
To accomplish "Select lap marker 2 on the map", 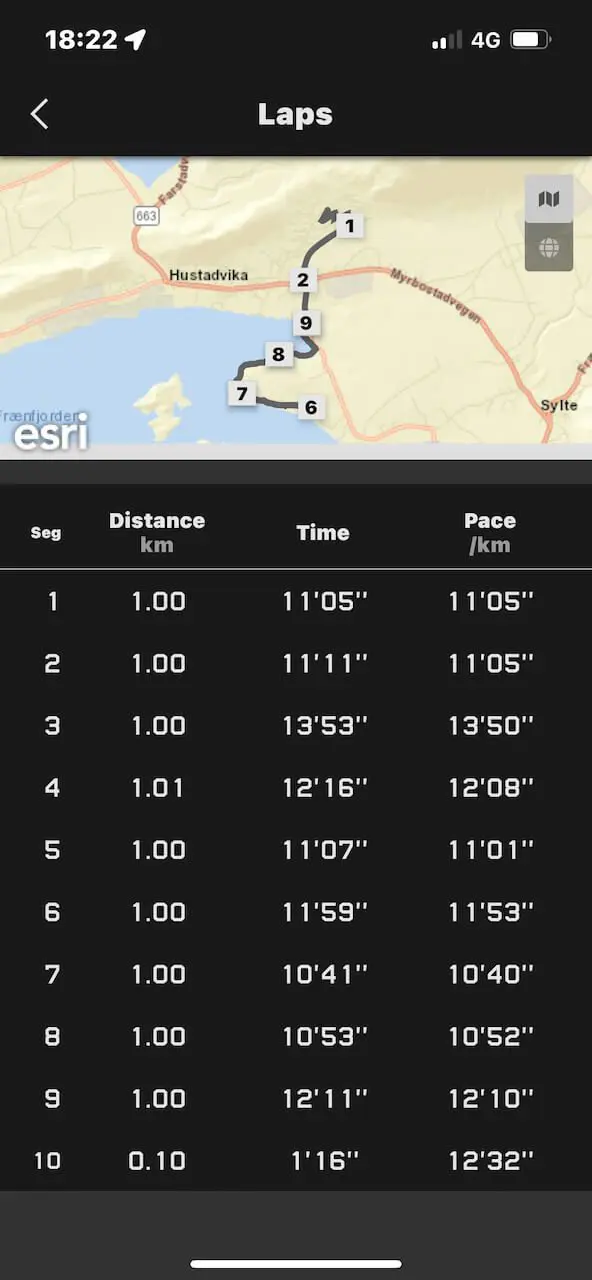I will coord(302,280).
